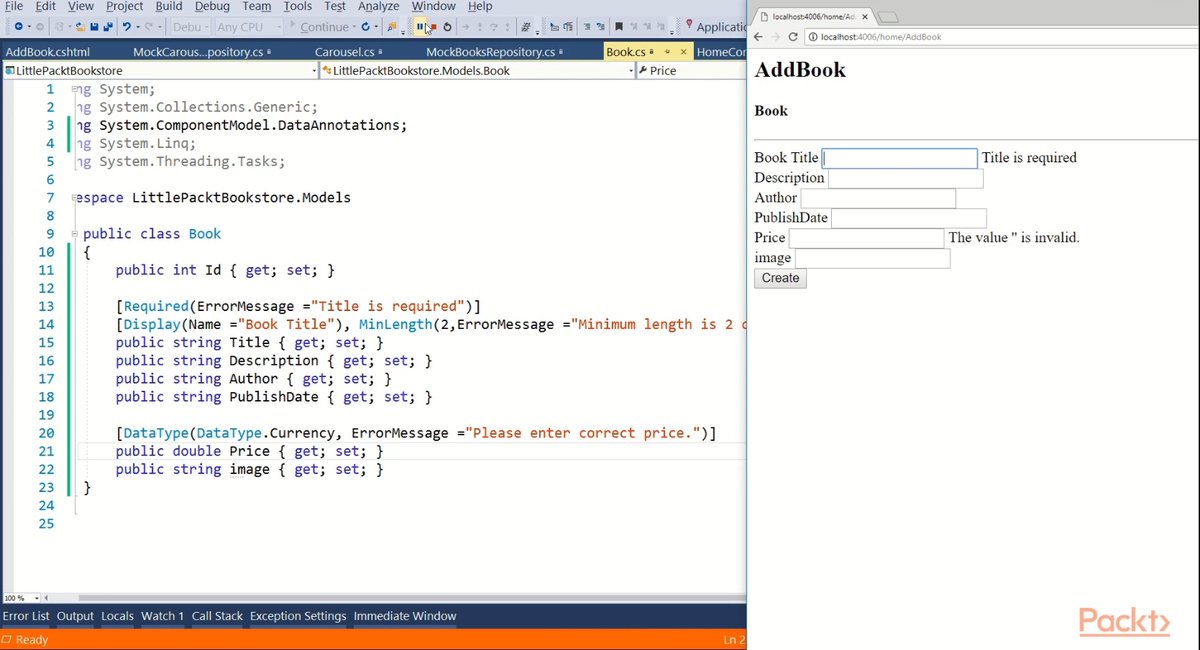The image size is (1200, 650).
Task: Click the browser address bar
Action: pyautogui.click(x=1000, y=37)
